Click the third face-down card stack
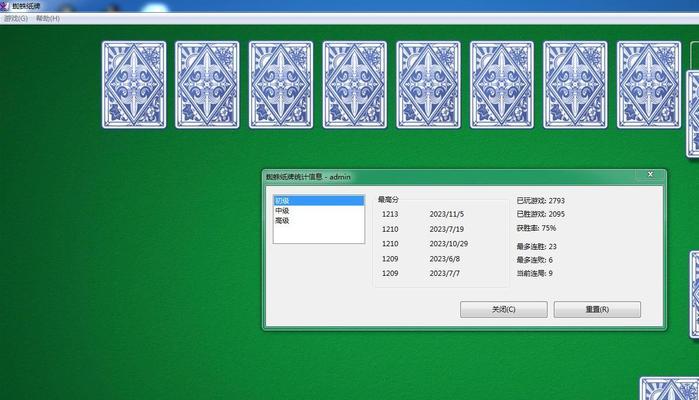 pos(281,85)
